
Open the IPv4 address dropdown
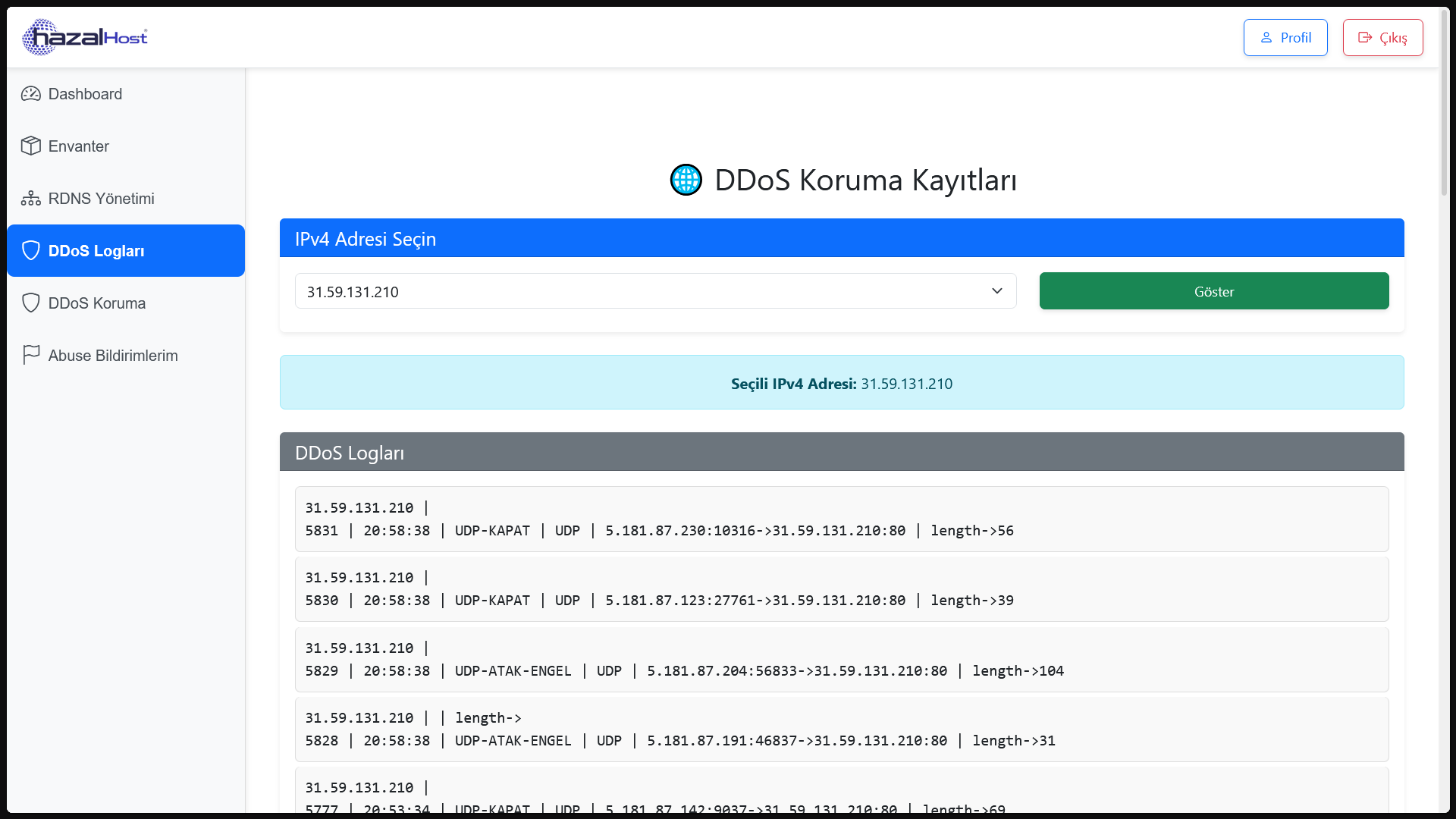[656, 291]
